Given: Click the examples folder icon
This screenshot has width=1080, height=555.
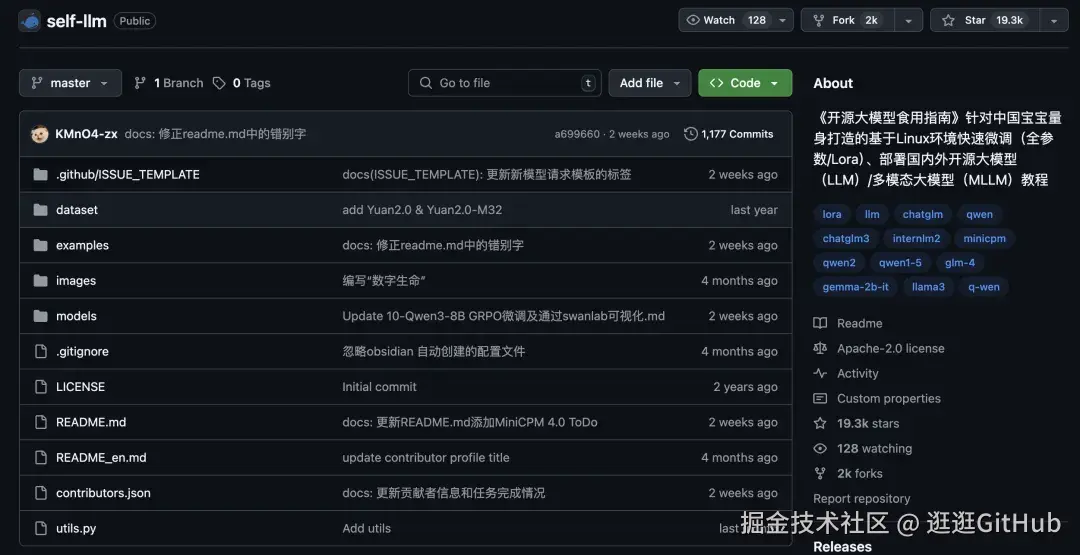Looking at the screenshot, I should click(41, 245).
